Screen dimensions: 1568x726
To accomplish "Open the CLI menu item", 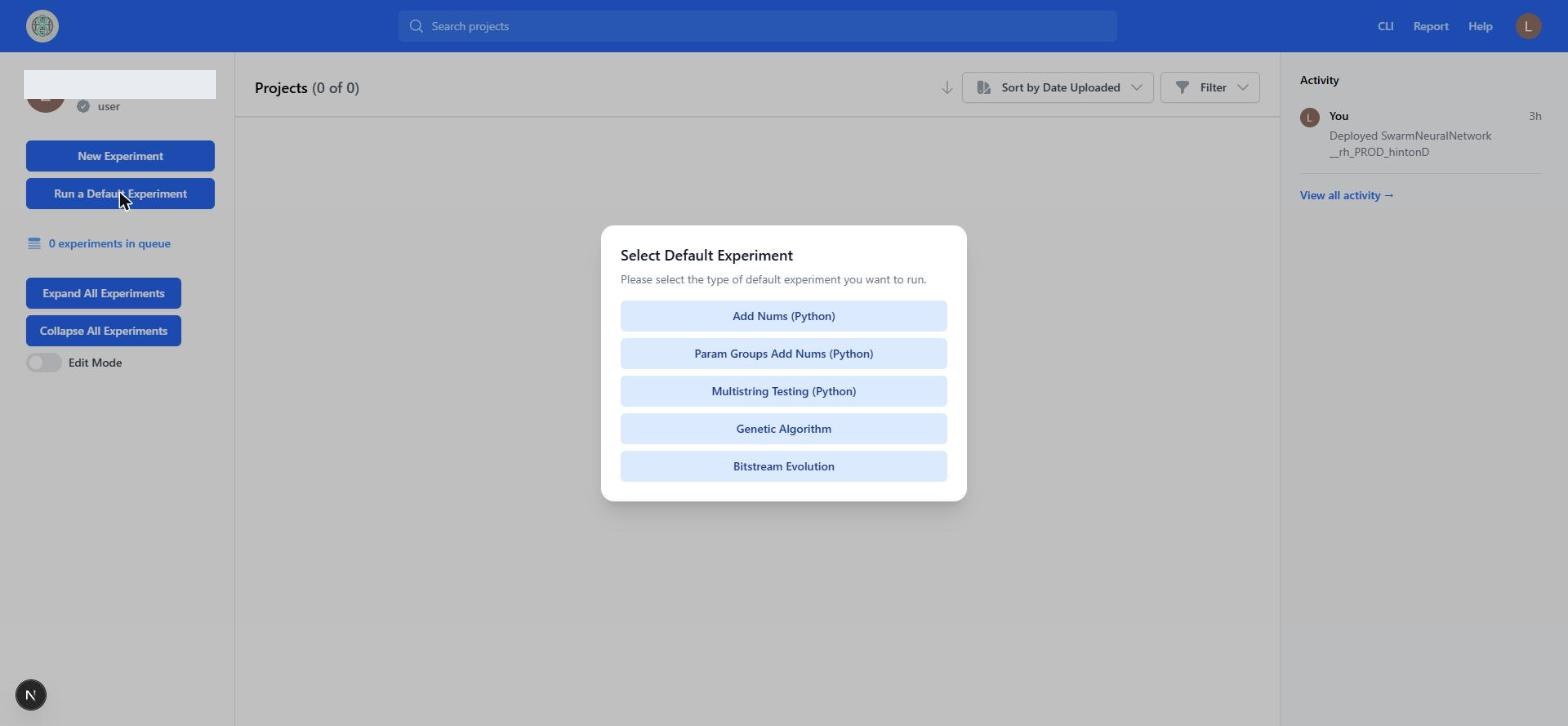I will click(x=1385, y=26).
